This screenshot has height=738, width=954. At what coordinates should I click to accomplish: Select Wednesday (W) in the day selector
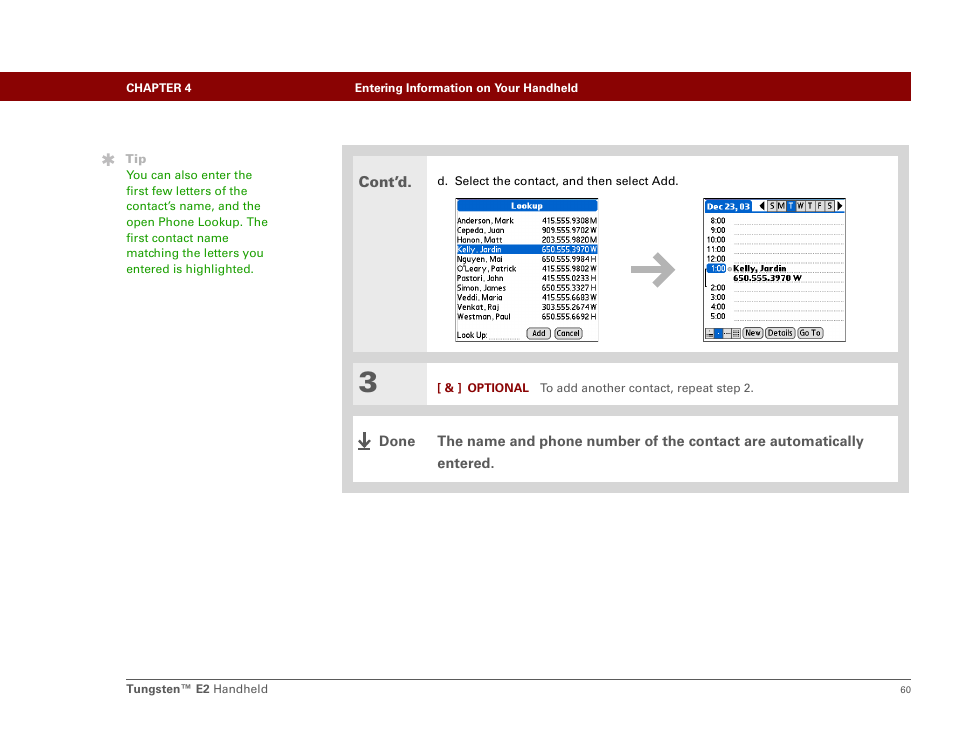[800, 206]
